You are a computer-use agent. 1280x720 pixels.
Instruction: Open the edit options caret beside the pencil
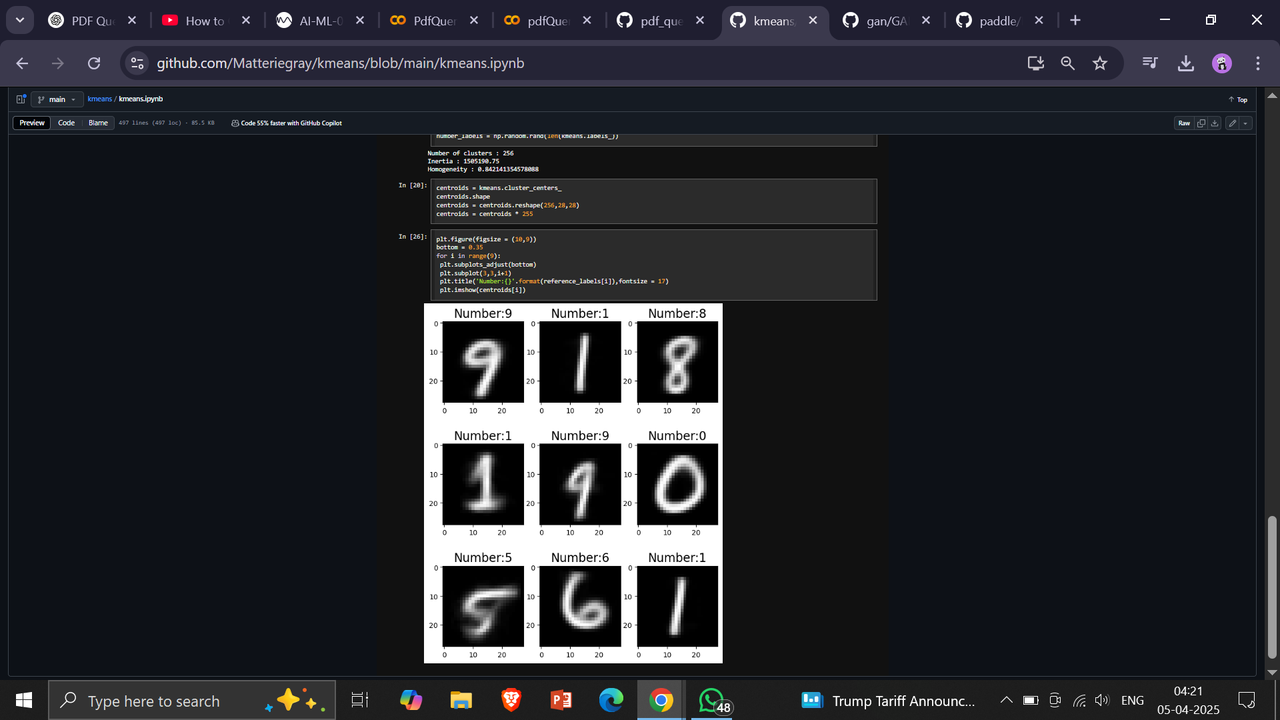(1245, 123)
